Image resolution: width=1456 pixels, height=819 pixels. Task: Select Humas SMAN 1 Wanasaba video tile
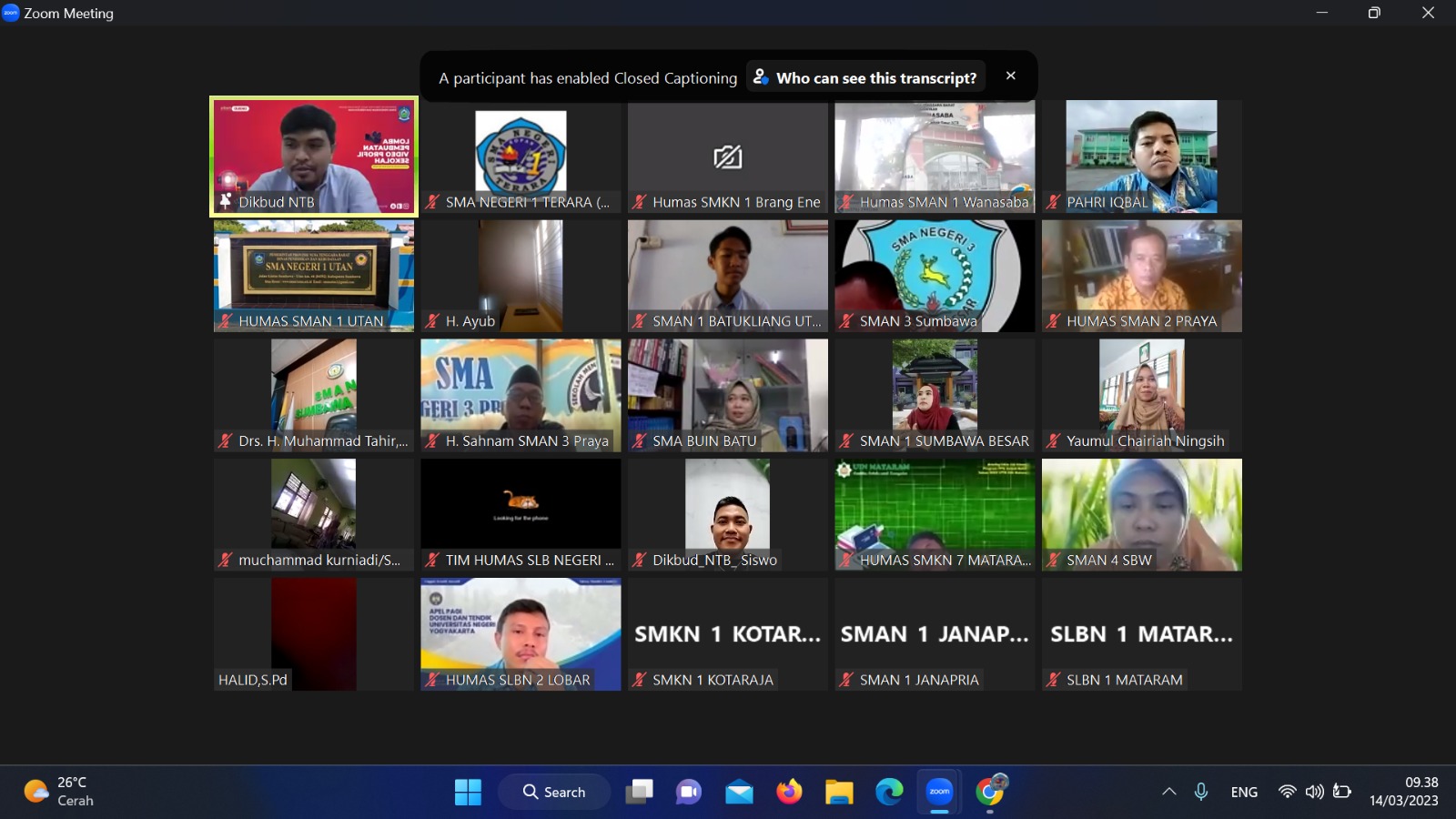tap(935, 157)
